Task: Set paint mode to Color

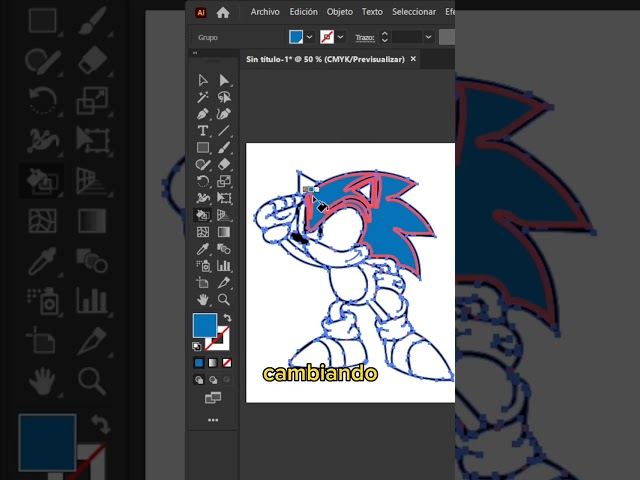Action: click(199, 362)
